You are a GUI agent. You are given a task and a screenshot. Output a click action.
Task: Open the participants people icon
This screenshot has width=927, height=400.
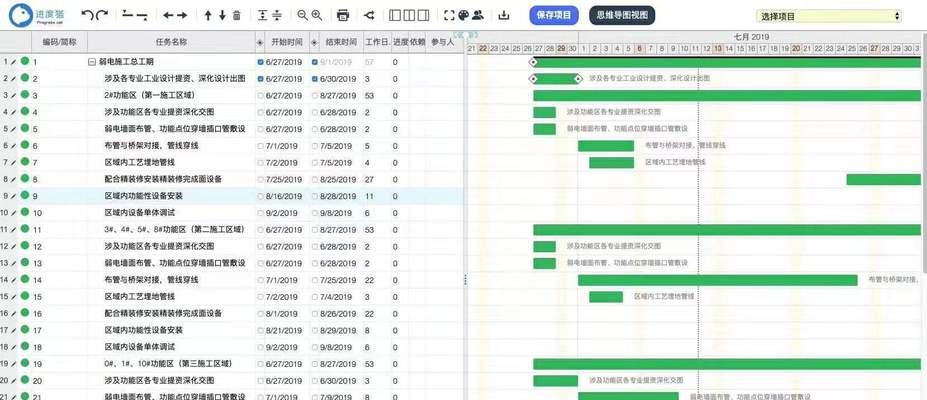478,15
